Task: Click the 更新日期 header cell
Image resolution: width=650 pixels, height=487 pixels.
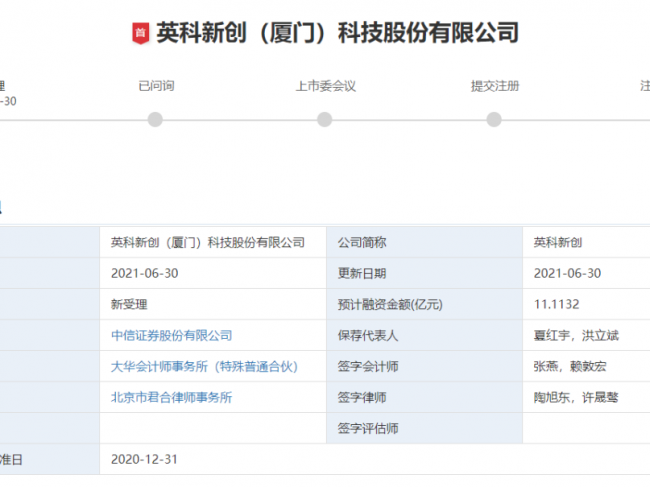Action: [x=424, y=274]
